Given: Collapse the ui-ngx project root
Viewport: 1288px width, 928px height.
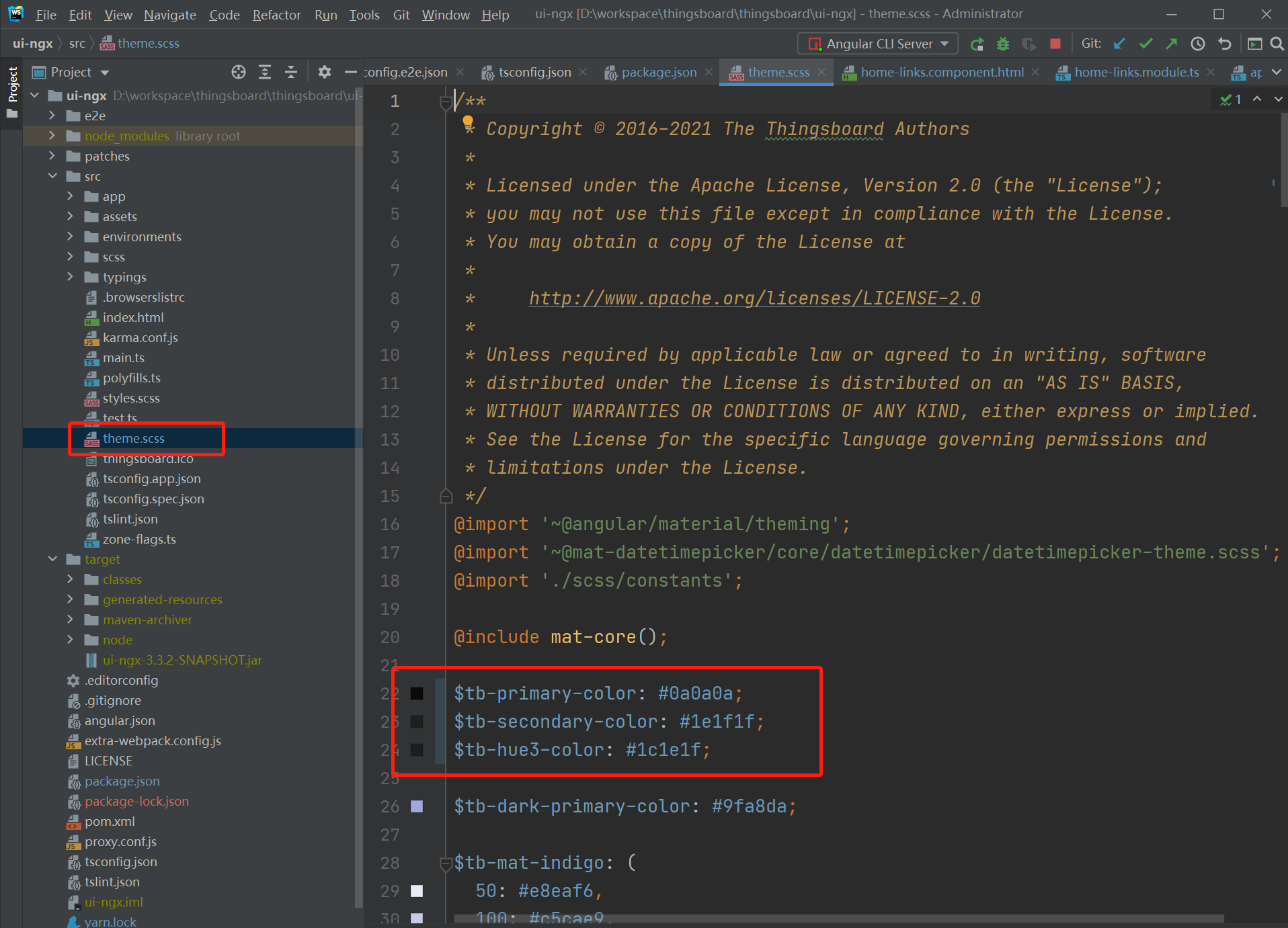Looking at the screenshot, I should point(34,95).
